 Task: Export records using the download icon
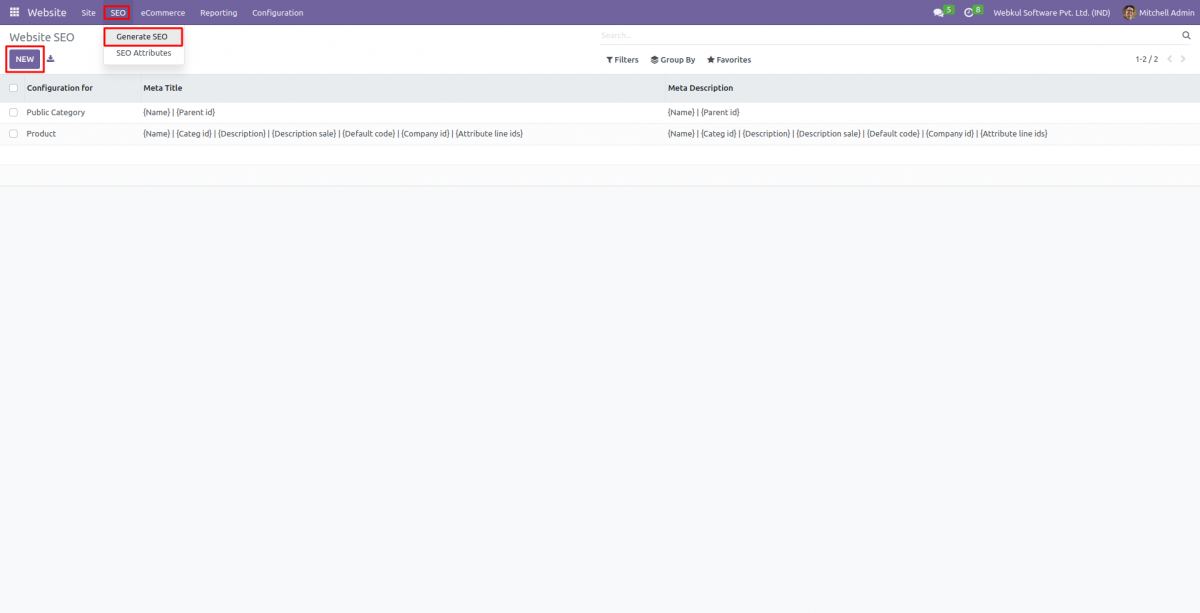pos(48,59)
